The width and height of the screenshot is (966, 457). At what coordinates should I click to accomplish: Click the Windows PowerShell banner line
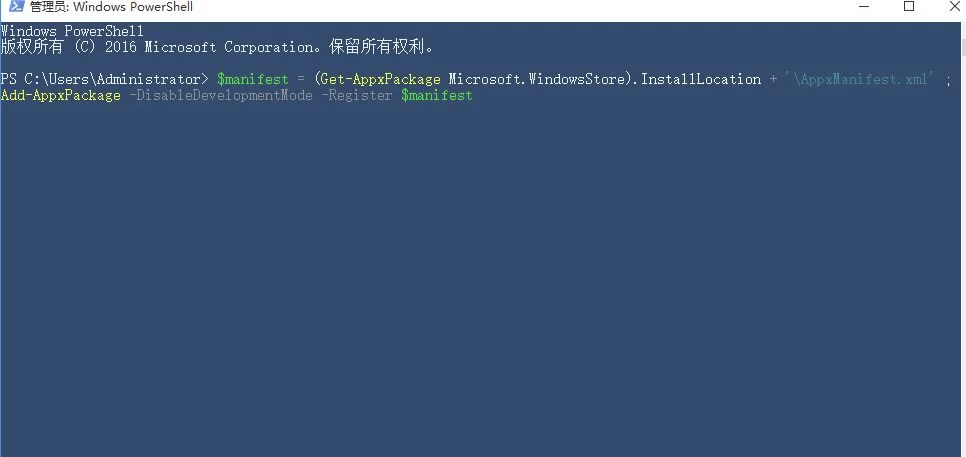[72, 31]
